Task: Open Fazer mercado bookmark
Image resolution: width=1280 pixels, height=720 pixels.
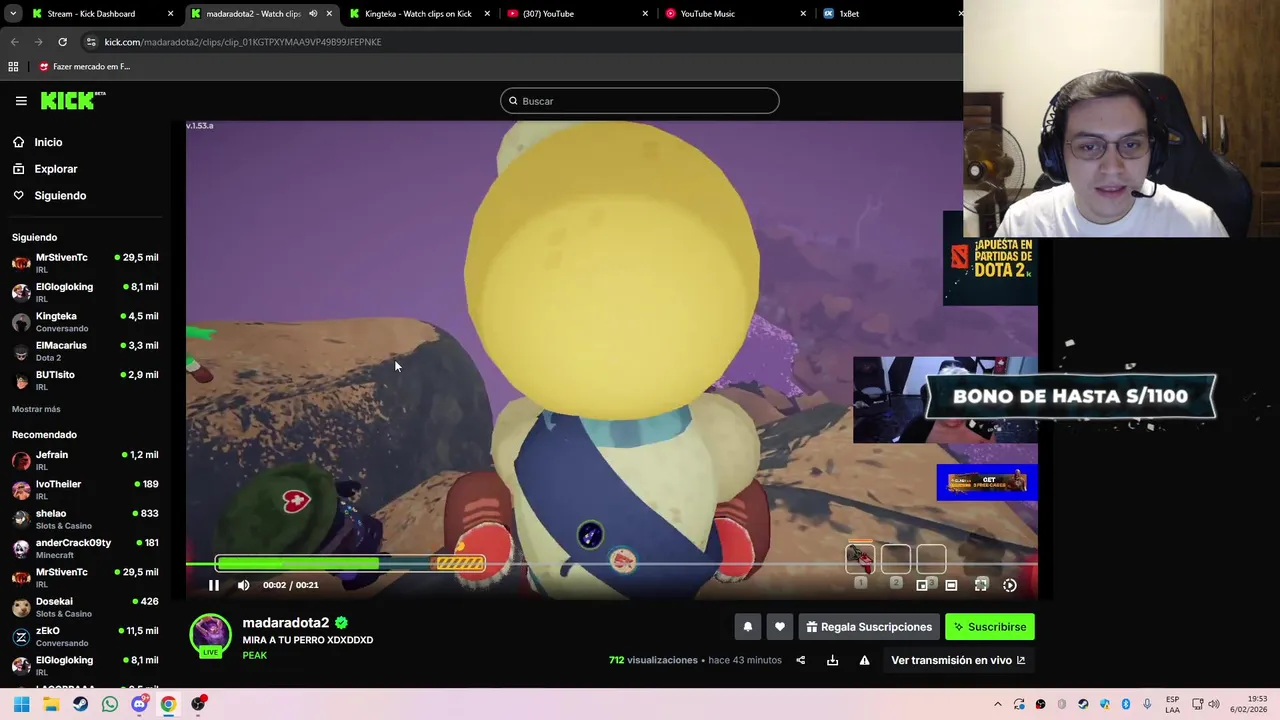Action: click(84, 67)
